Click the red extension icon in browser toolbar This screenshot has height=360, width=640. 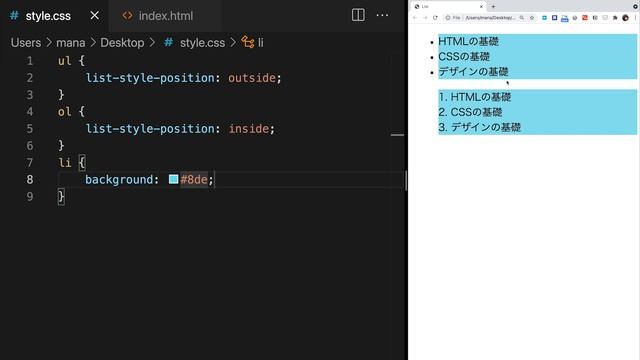tap(585, 18)
